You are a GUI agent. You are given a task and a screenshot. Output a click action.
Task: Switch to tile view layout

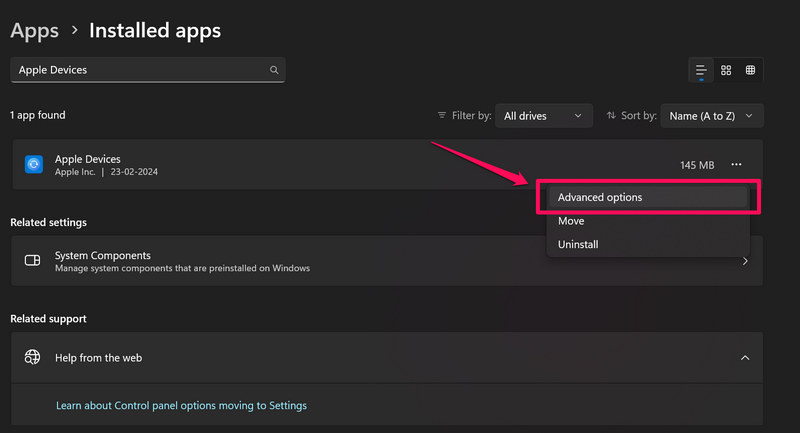pyautogui.click(x=751, y=70)
